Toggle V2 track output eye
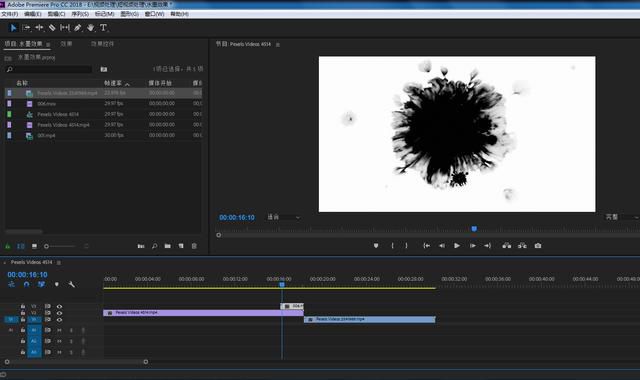This screenshot has width=640, height=380. [x=60, y=313]
